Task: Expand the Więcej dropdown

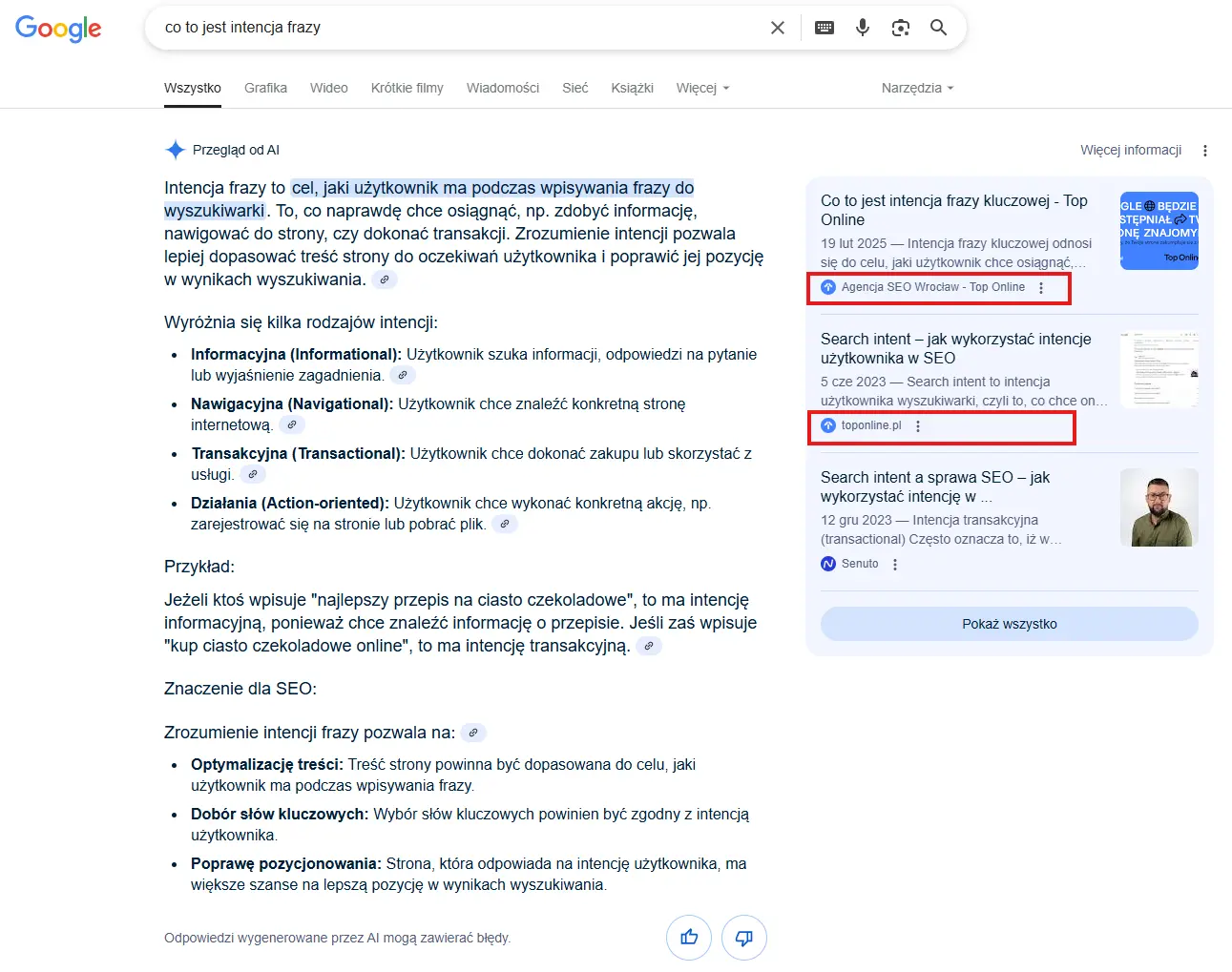Action: coord(702,88)
